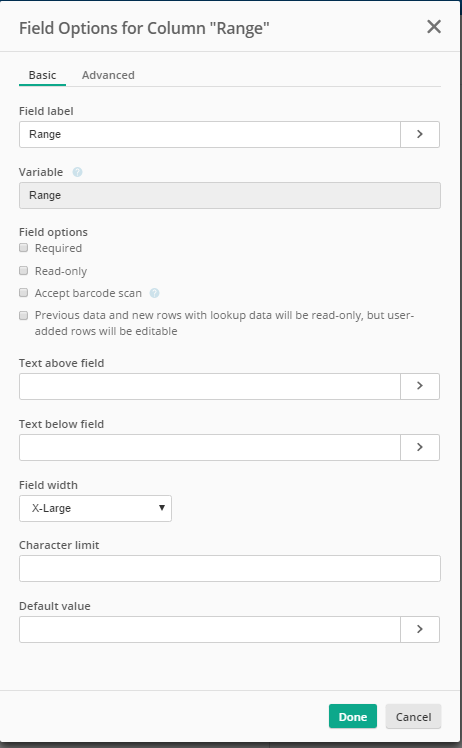Viewport: 462px width, 748px height.
Task: Check the Accept barcode scan option
Action: point(23,292)
